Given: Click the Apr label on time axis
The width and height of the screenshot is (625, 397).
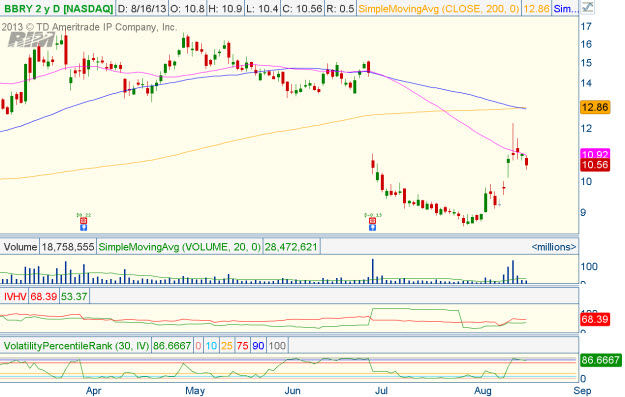Looking at the screenshot, I should coord(94,391).
